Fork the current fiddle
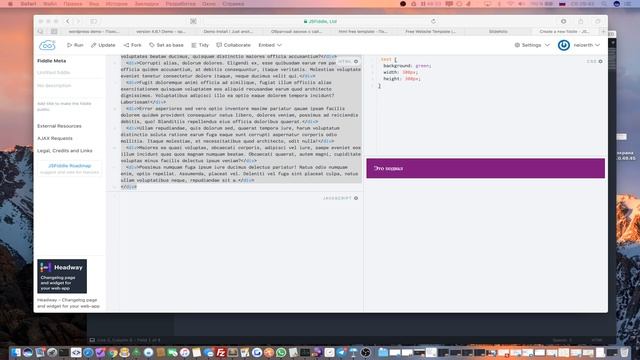Screen dimensions: 640x360 tap(132, 45)
